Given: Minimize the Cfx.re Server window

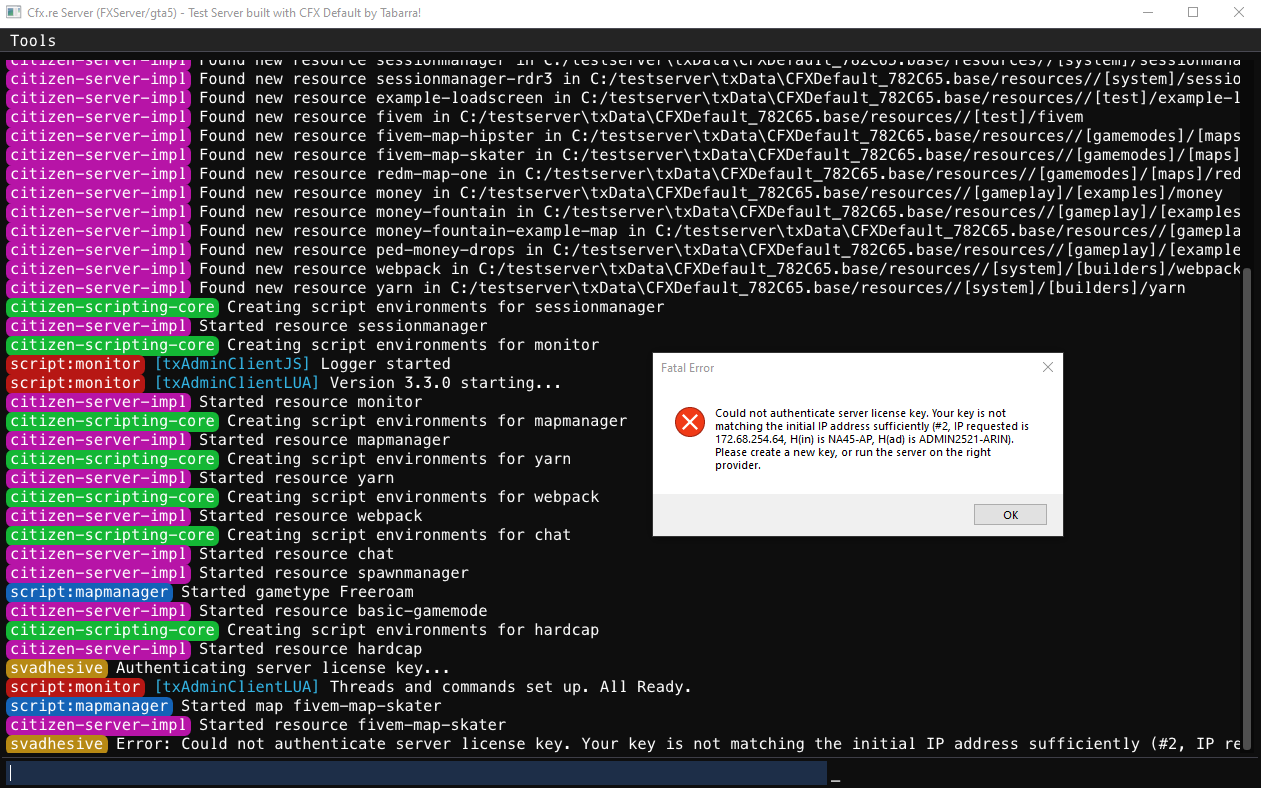Looking at the screenshot, I should [x=1146, y=13].
